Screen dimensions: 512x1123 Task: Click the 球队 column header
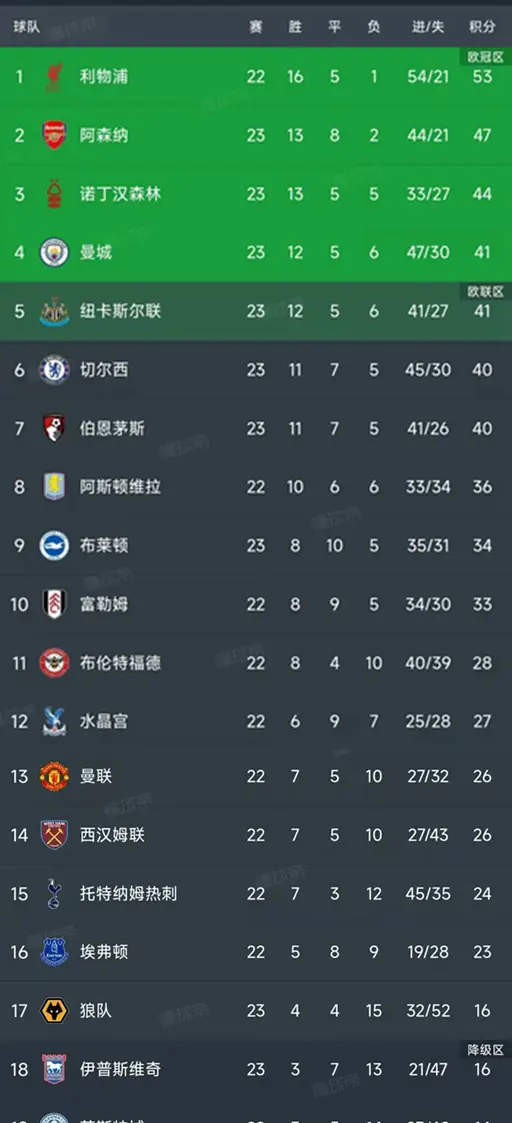[x=26, y=27]
